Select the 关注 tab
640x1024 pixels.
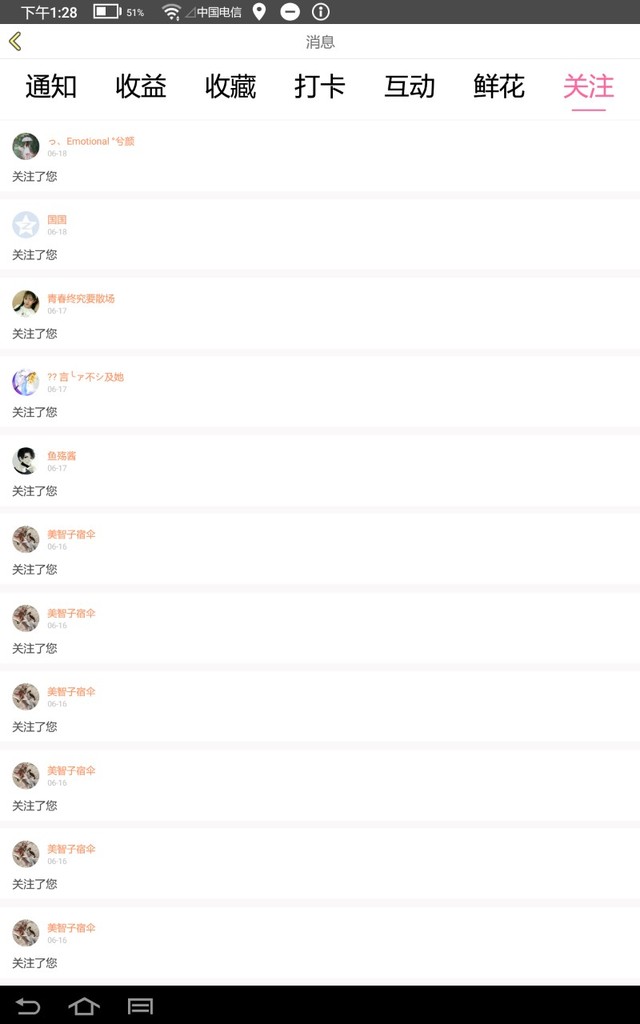click(588, 86)
